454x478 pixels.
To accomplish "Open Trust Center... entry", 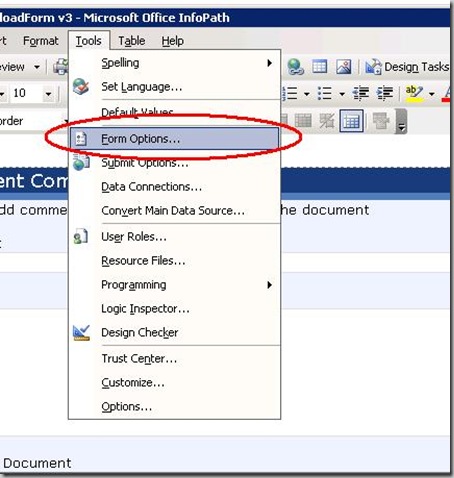I will 174,359.
